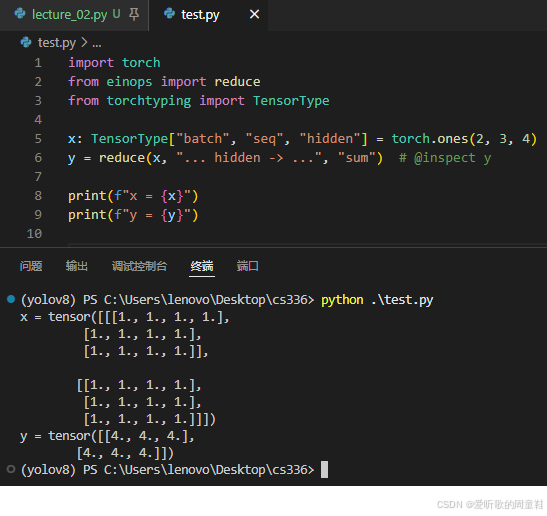Open test.py in the breadcrumb

pyautogui.click(x=57, y=43)
